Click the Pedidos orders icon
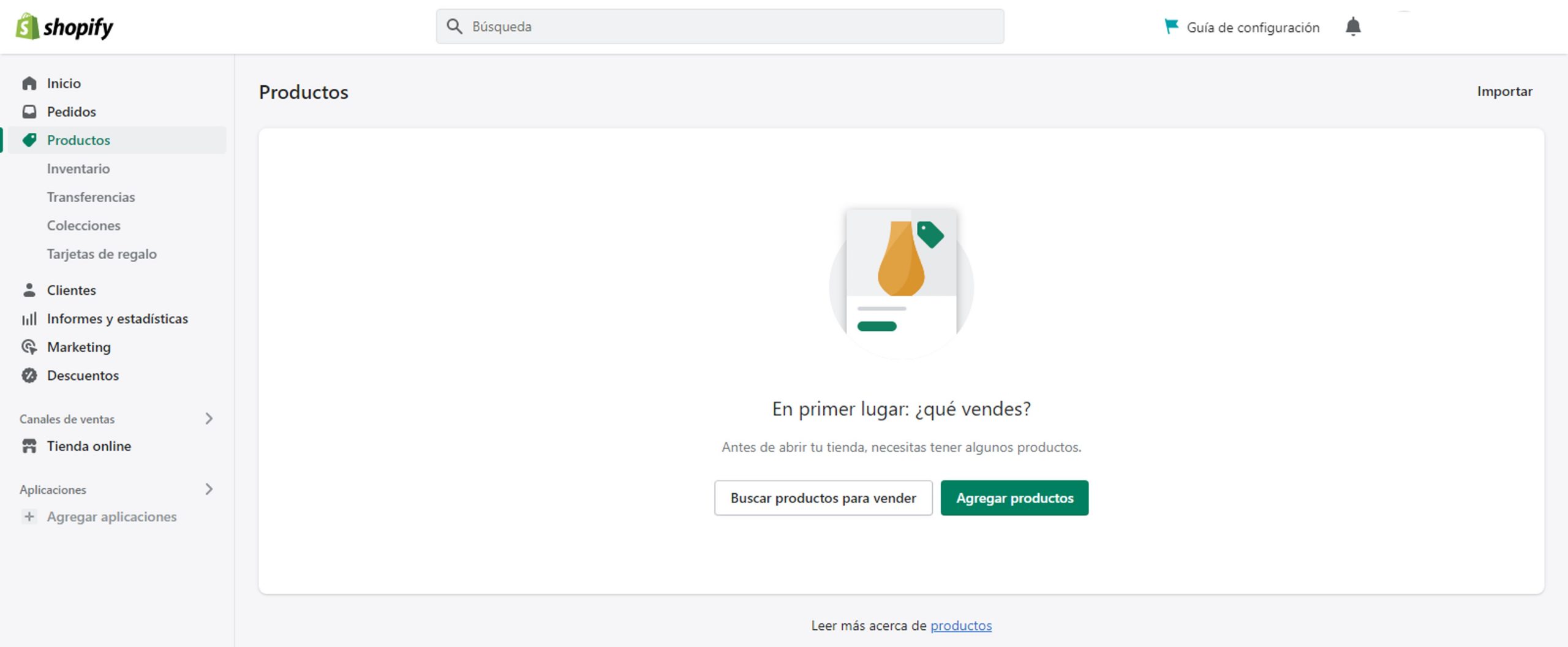This screenshot has width=1568, height=647. click(x=29, y=111)
